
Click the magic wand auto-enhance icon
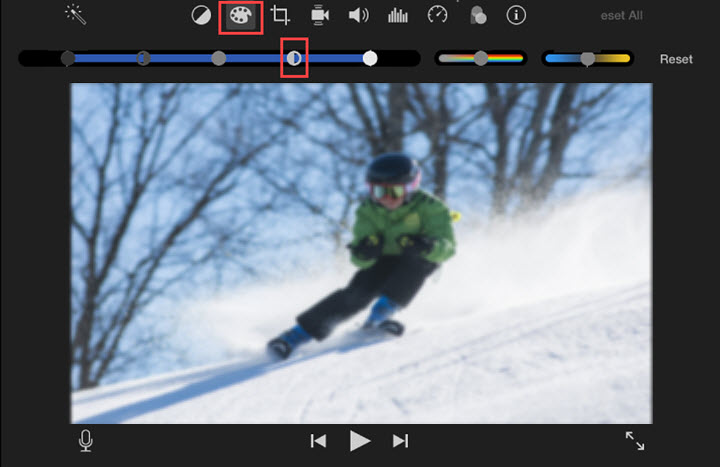coord(76,14)
